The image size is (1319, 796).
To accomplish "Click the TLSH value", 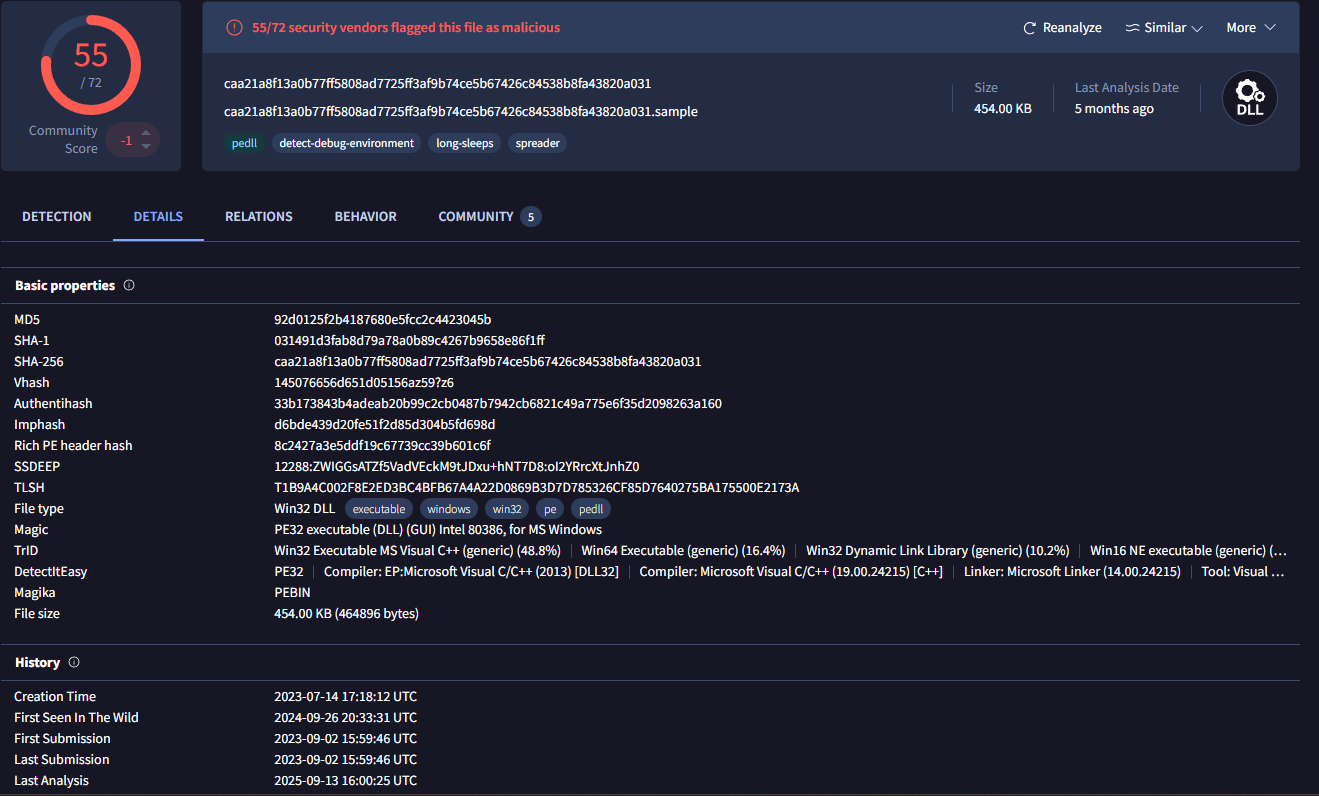I will pyautogui.click(x=537, y=488).
